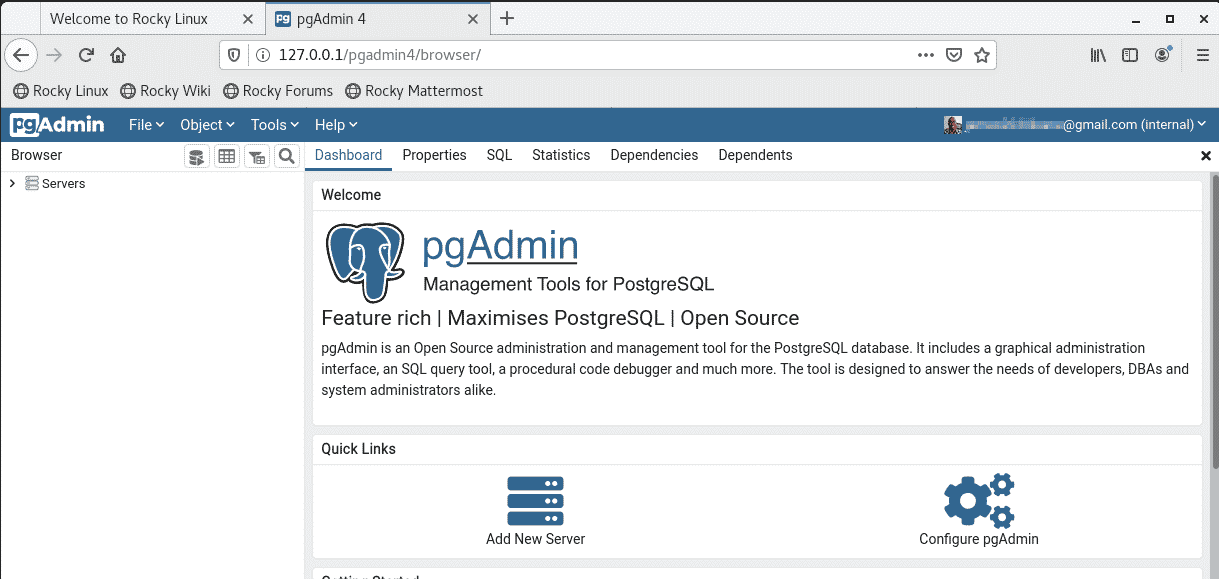1219x579 pixels.
Task: Click the Welcome panel header
Action: pos(757,195)
